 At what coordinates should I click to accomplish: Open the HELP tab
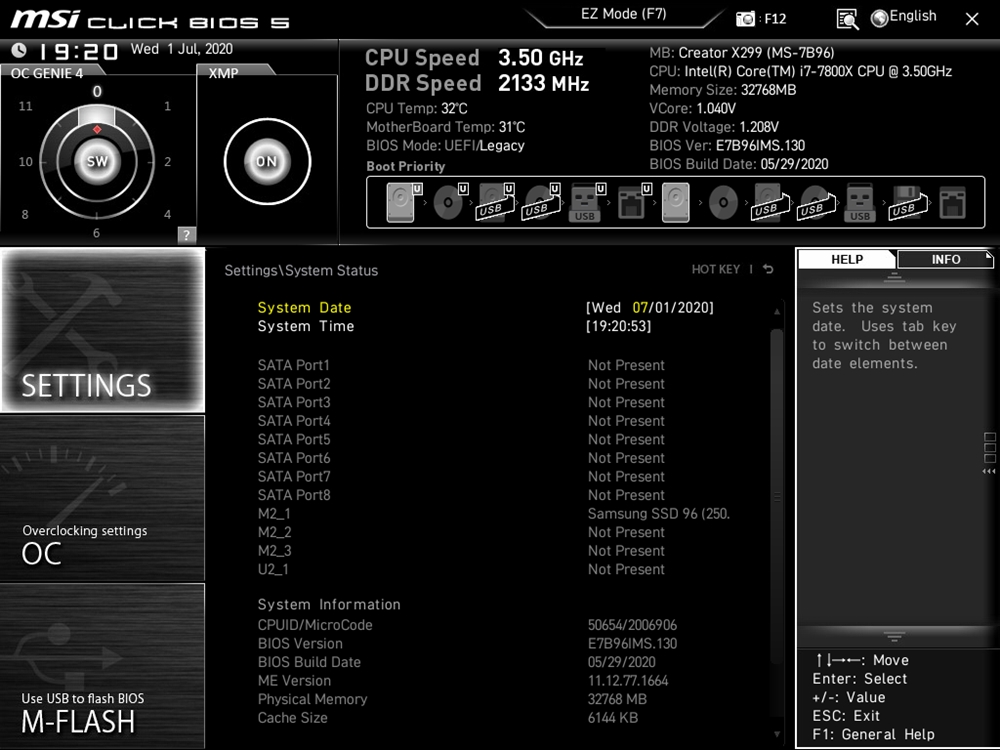point(847,259)
